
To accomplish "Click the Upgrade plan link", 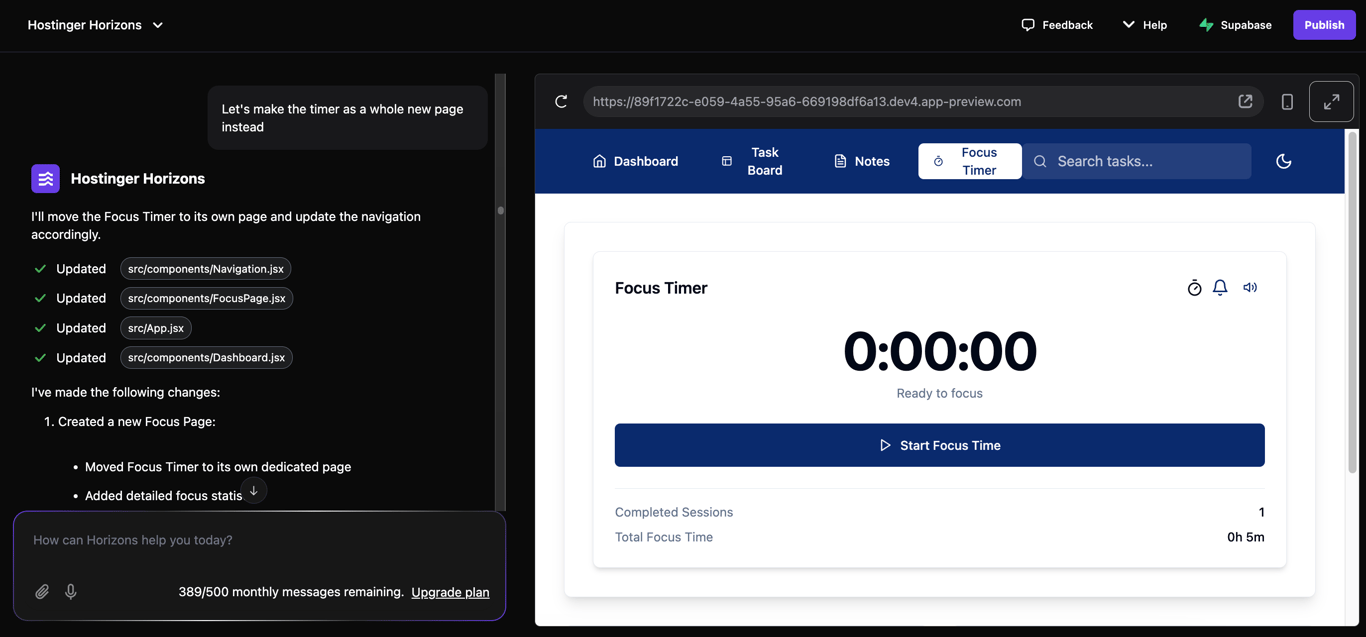I will click(450, 592).
